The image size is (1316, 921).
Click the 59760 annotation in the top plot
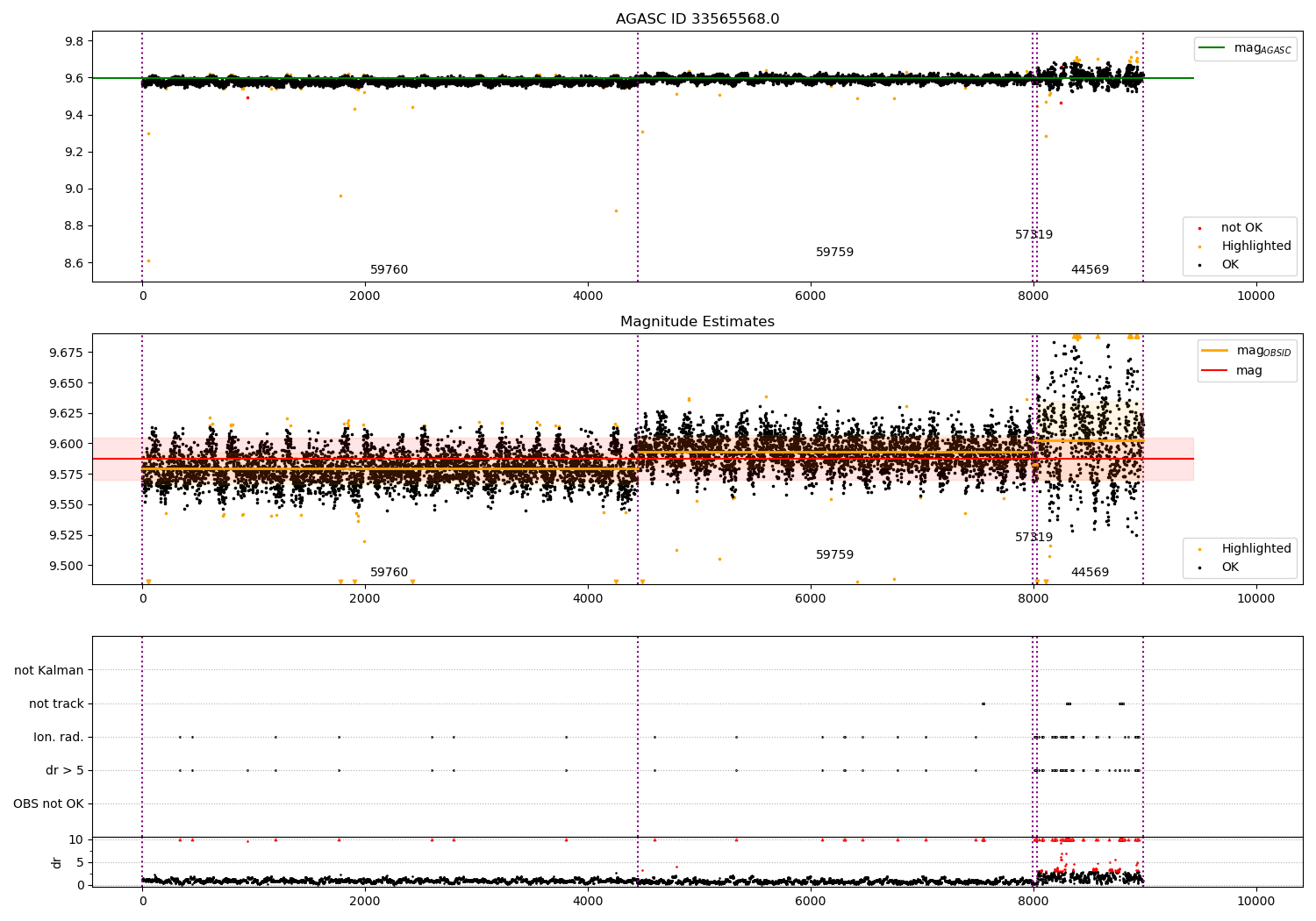coord(389,270)
